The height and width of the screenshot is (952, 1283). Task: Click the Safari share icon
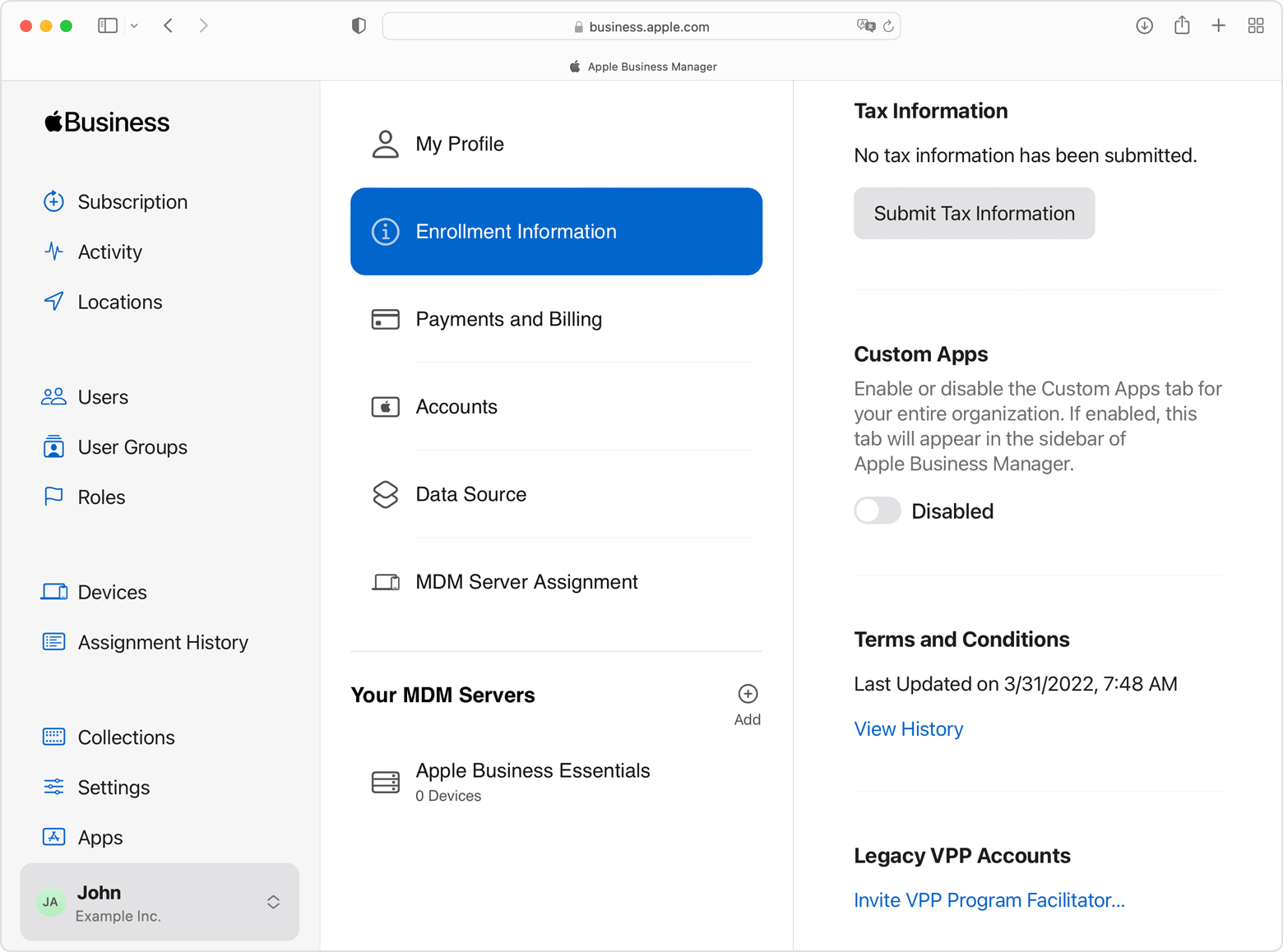(x=1182, y=25)
